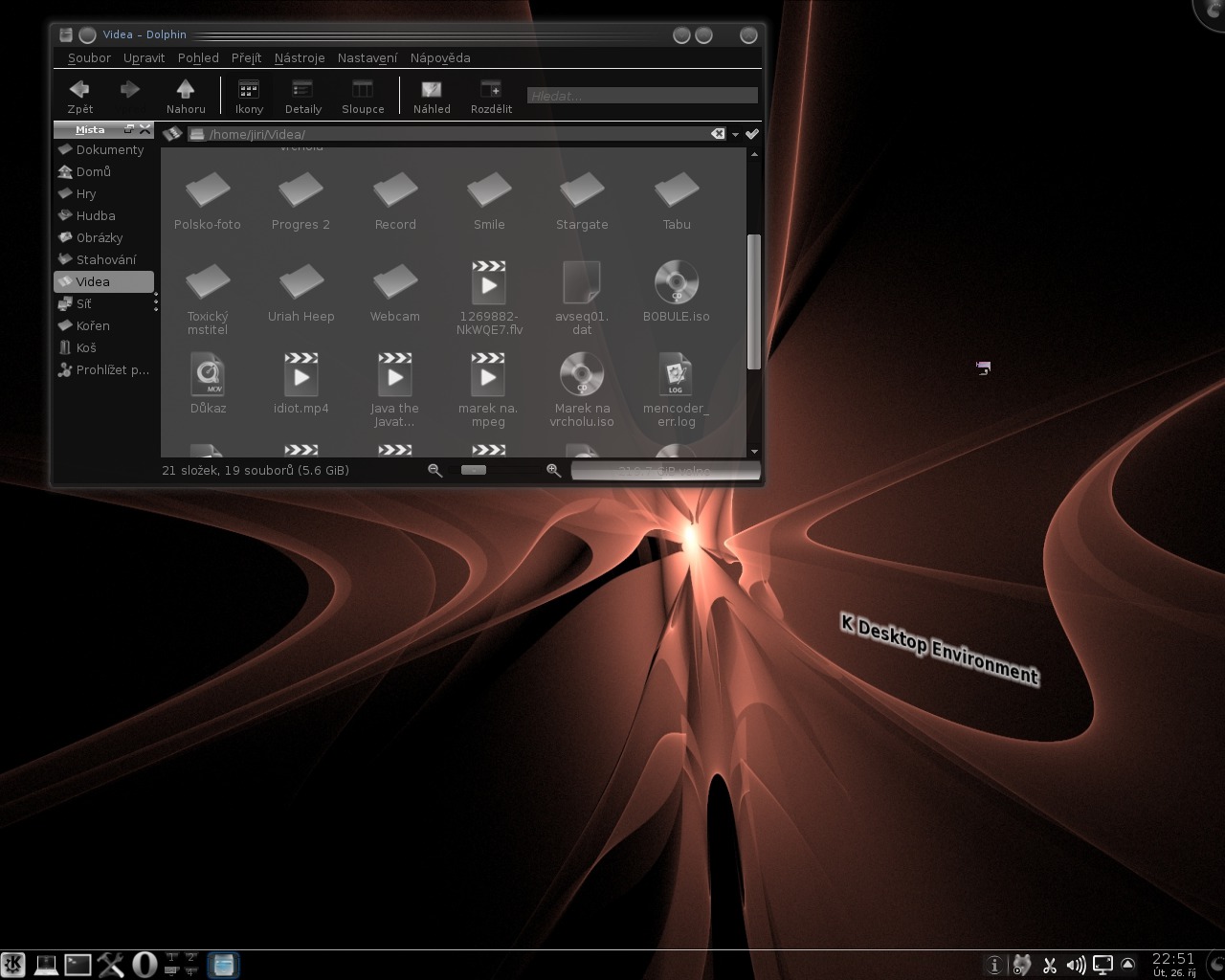
Task: Undock the Místa panel
Action: point(129,129)
